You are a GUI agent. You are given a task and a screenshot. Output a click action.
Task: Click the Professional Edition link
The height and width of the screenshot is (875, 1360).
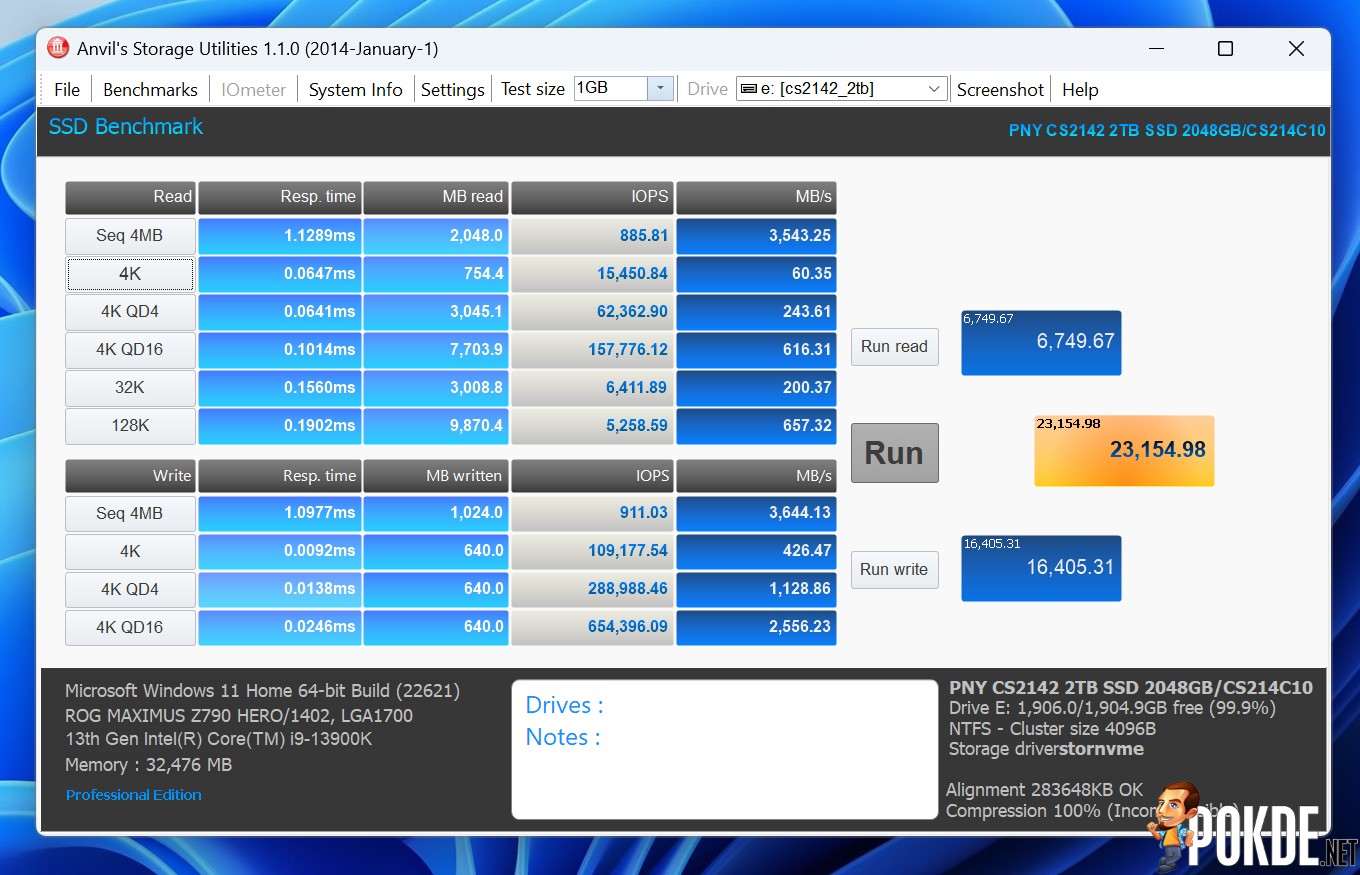(x=134, y=795)
